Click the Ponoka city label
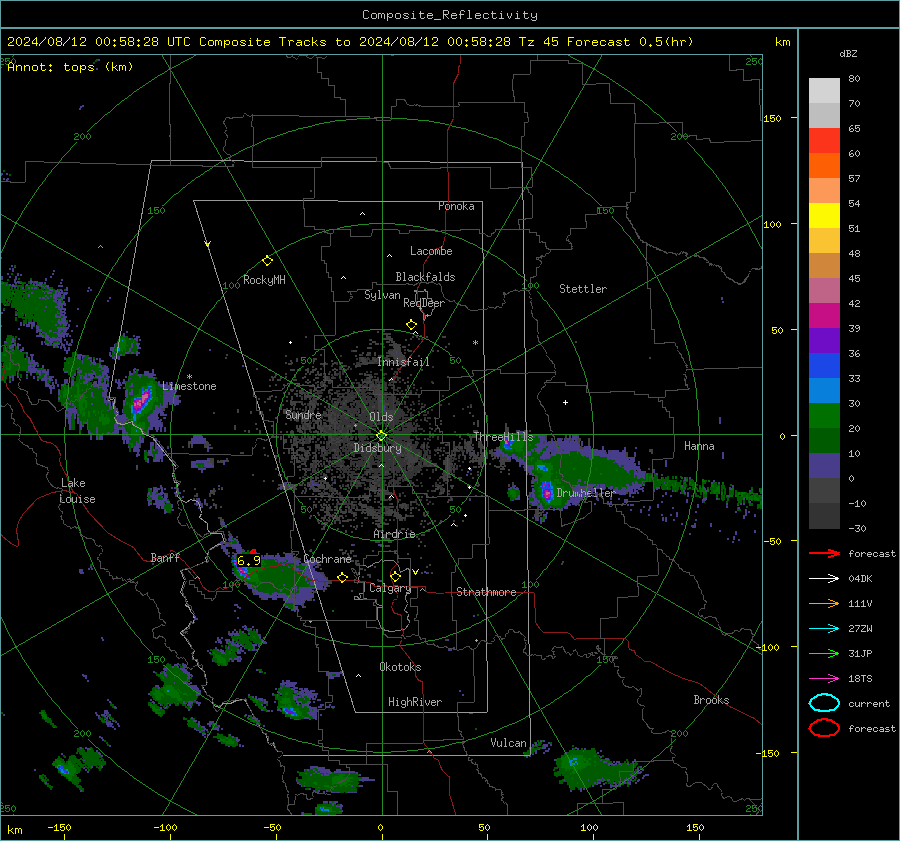 [x=456, y=206]
